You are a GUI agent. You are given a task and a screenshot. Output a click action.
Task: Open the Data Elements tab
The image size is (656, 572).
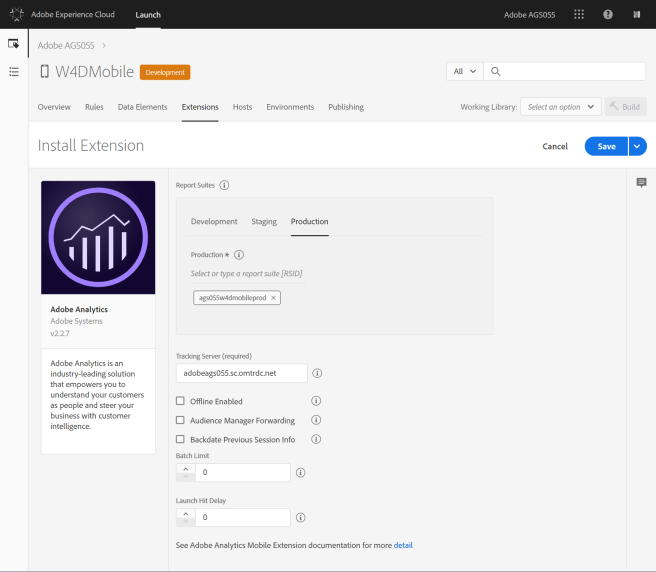[x=142, y=107]
